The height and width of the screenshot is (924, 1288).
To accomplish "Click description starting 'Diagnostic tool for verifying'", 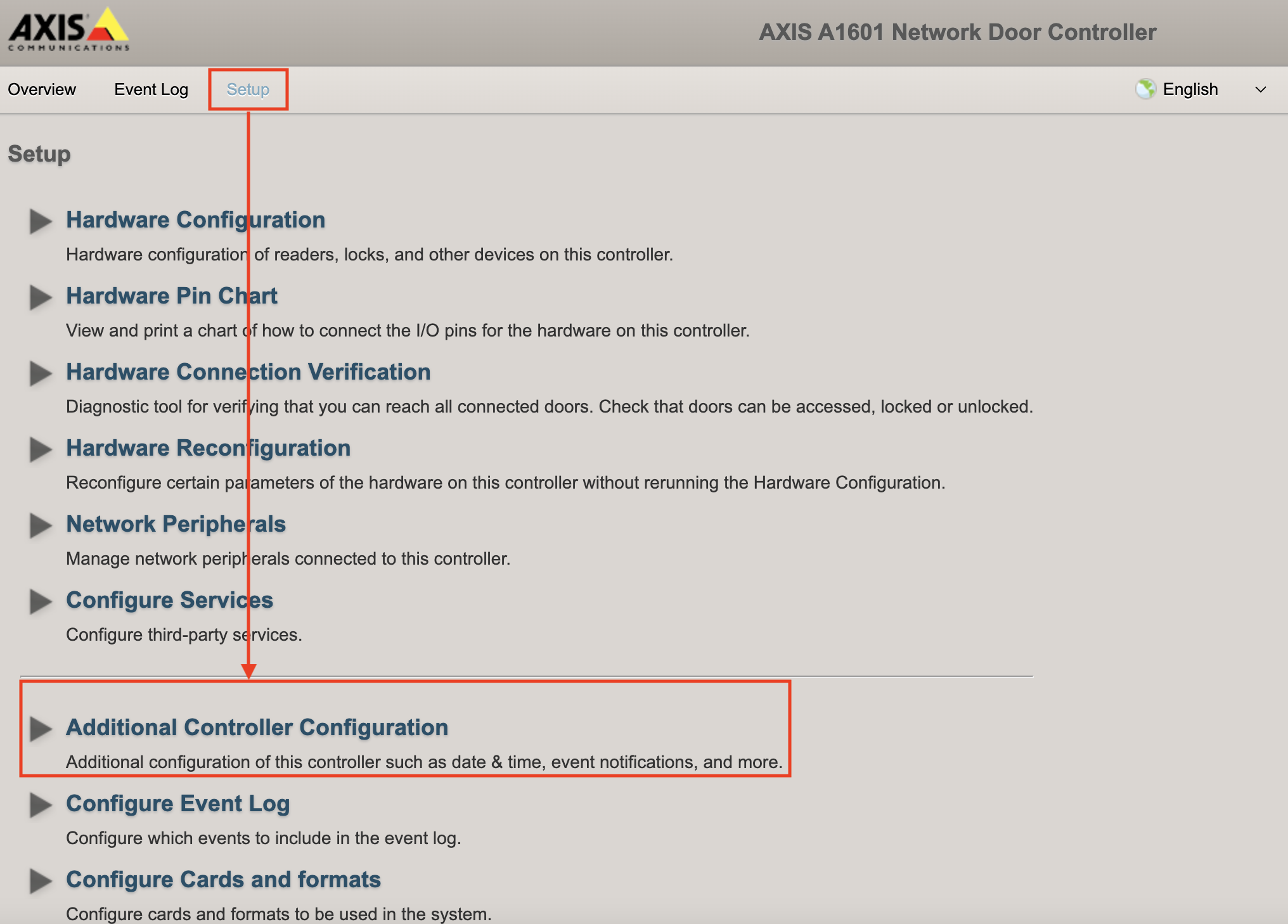I will tap(550, 406).
